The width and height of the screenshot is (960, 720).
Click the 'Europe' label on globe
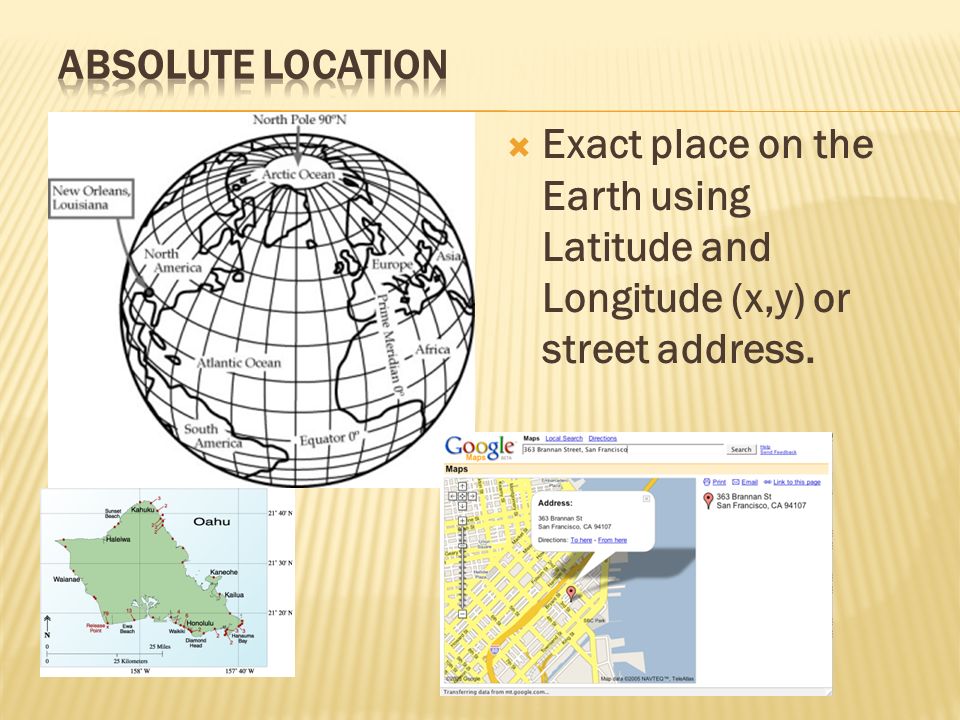(392, 264)
